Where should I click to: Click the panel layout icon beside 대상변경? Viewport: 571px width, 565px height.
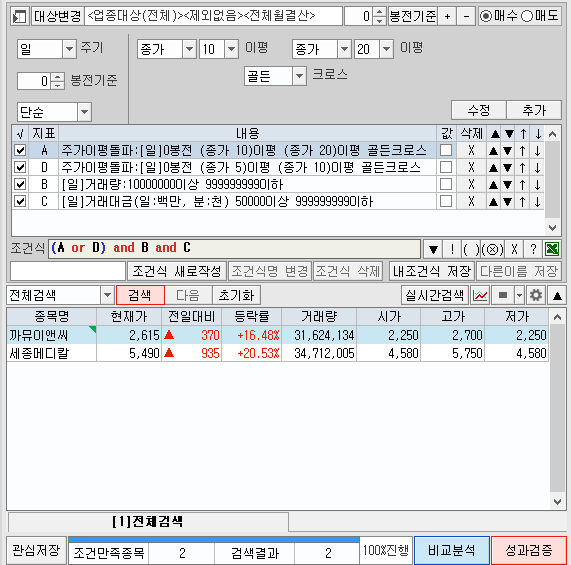click(19, 16)
